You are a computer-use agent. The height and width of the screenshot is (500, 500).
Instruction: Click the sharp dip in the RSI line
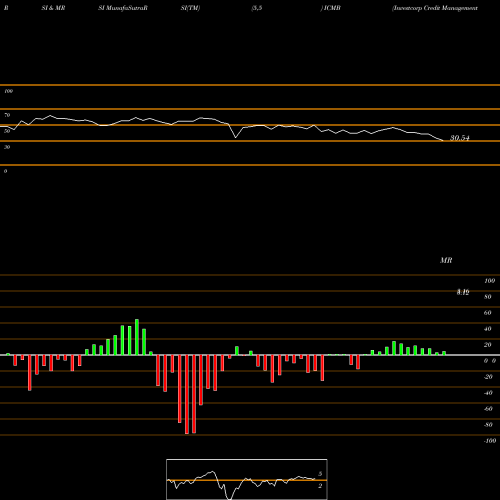tap(236, 137)
